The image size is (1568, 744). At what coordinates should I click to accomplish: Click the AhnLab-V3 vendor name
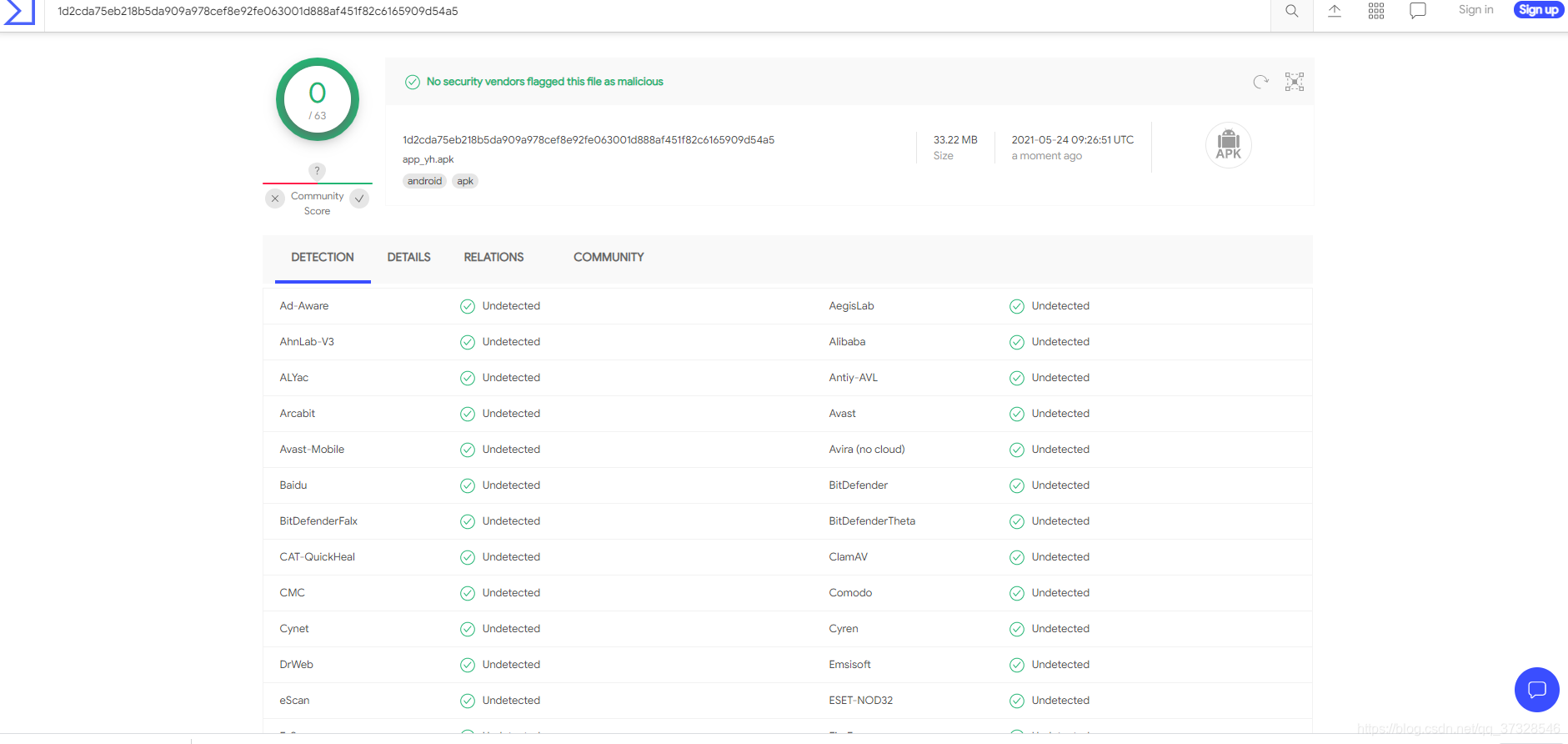click(307, 342)
